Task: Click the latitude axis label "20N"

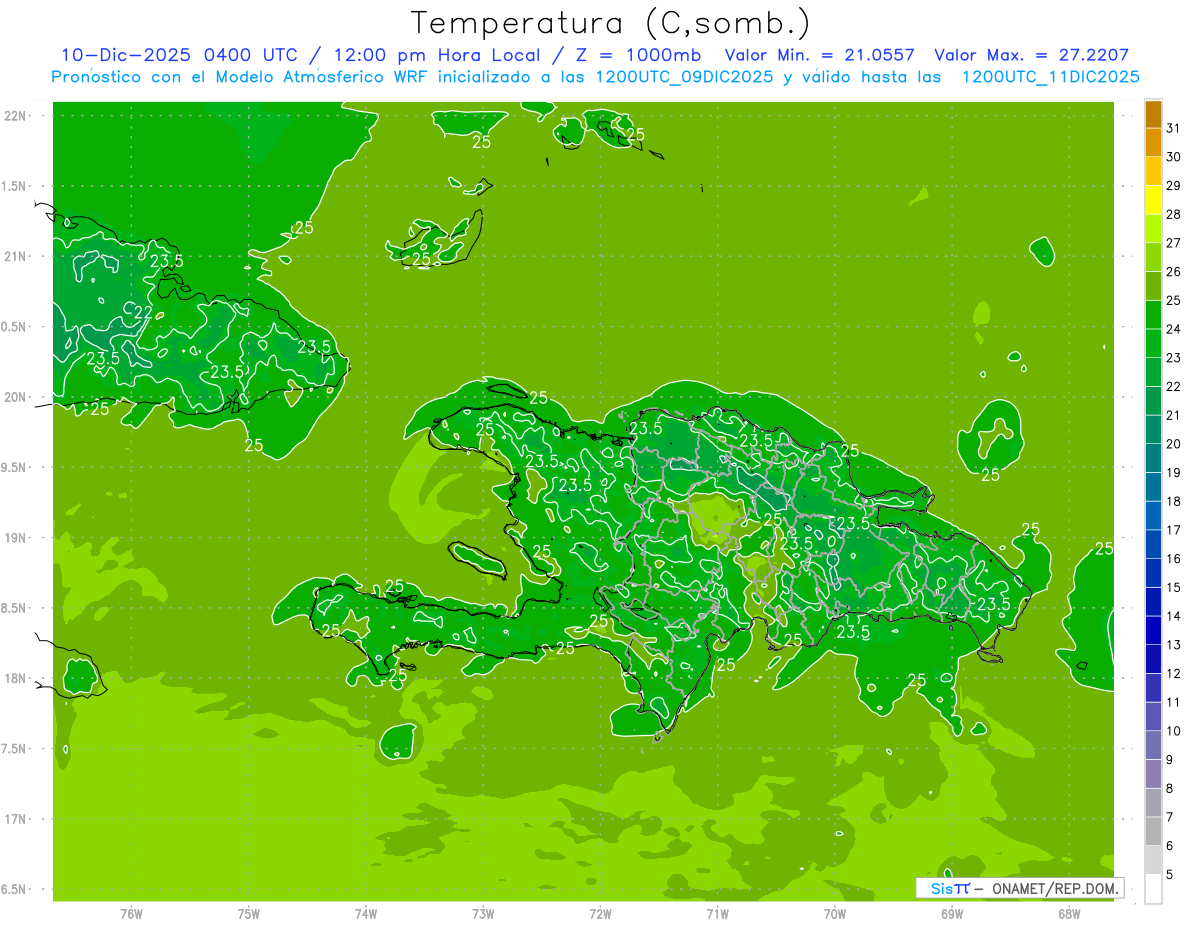Action: click(x=15, y=397)
